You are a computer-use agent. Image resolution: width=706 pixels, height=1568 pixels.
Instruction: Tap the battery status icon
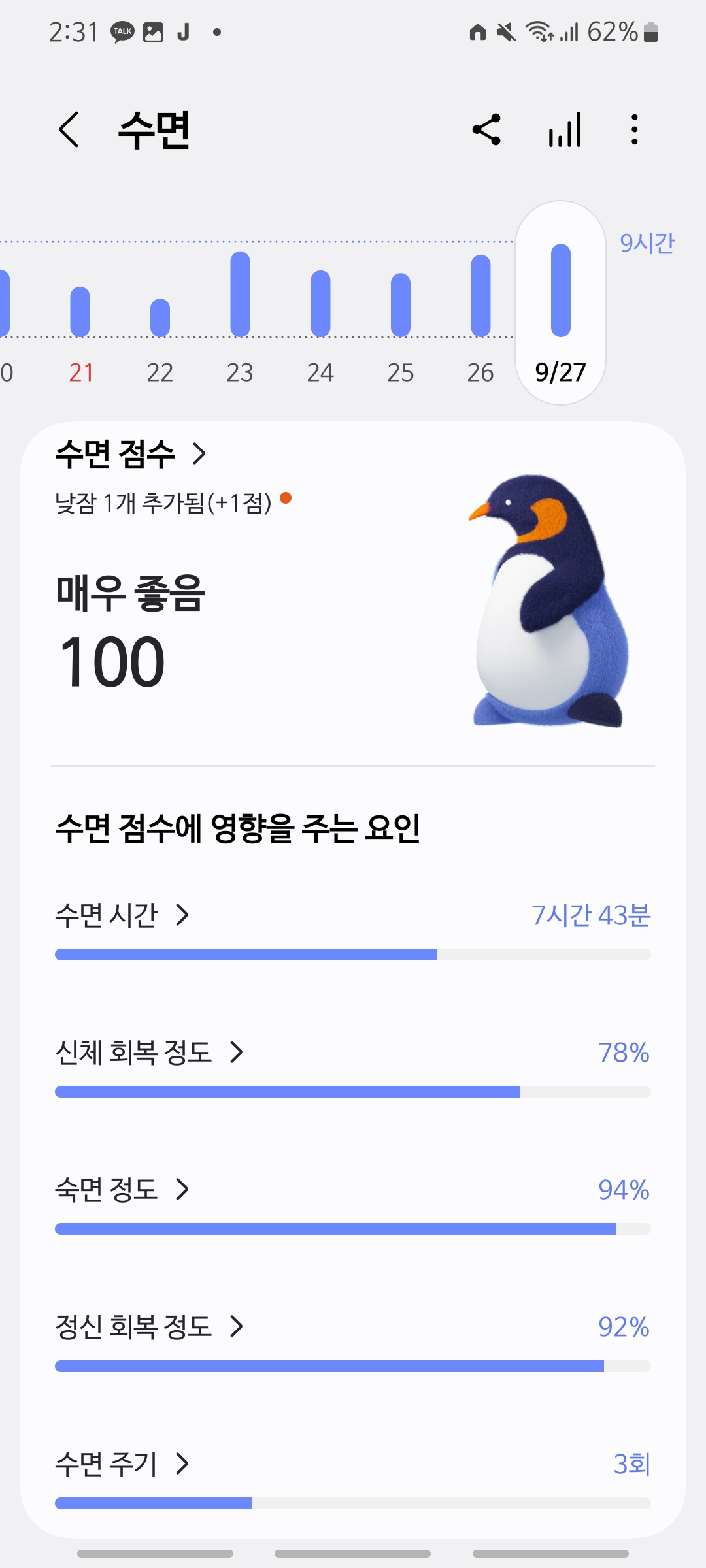pyautogui.click(x=650, y=32)
